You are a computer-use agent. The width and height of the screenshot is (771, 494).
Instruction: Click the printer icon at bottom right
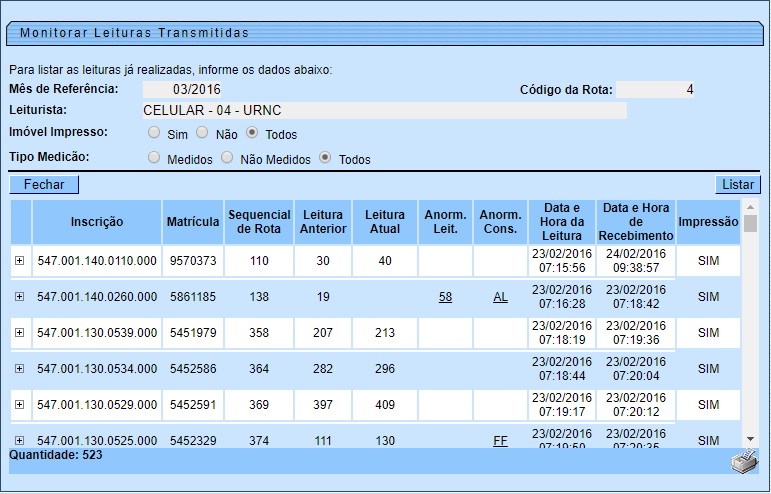[744, 461]
